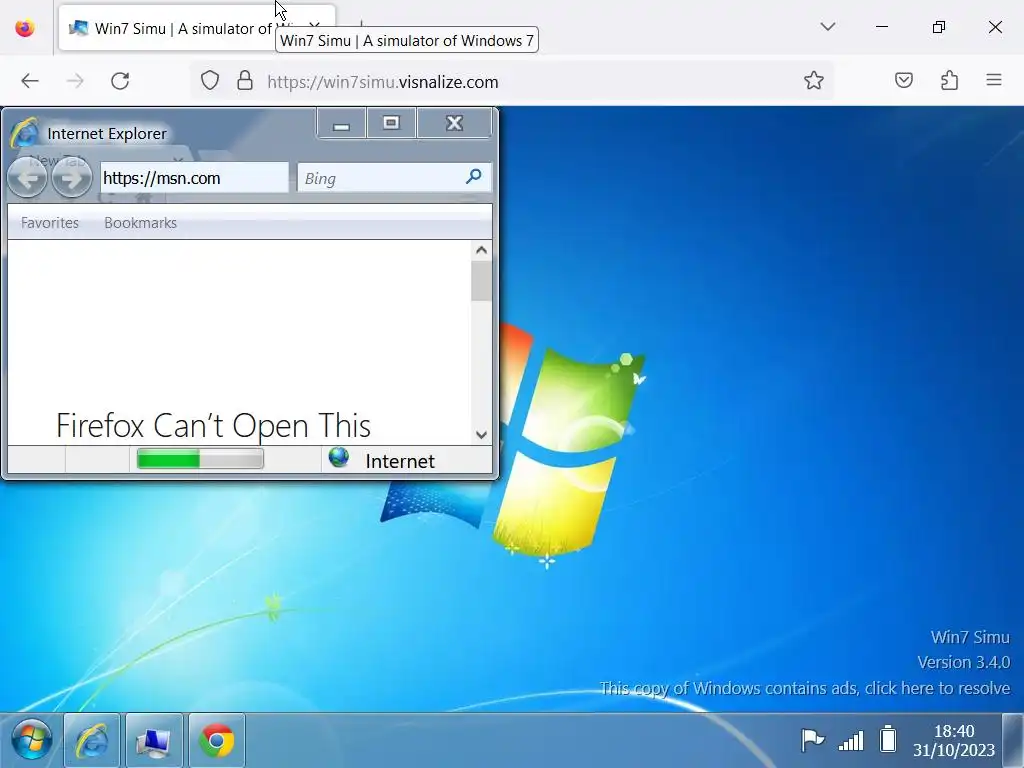Click the Show desktop strip on taskbar
Image resolution: width=1024 pixels, height=768 pixels.
tap(1013, 741)
